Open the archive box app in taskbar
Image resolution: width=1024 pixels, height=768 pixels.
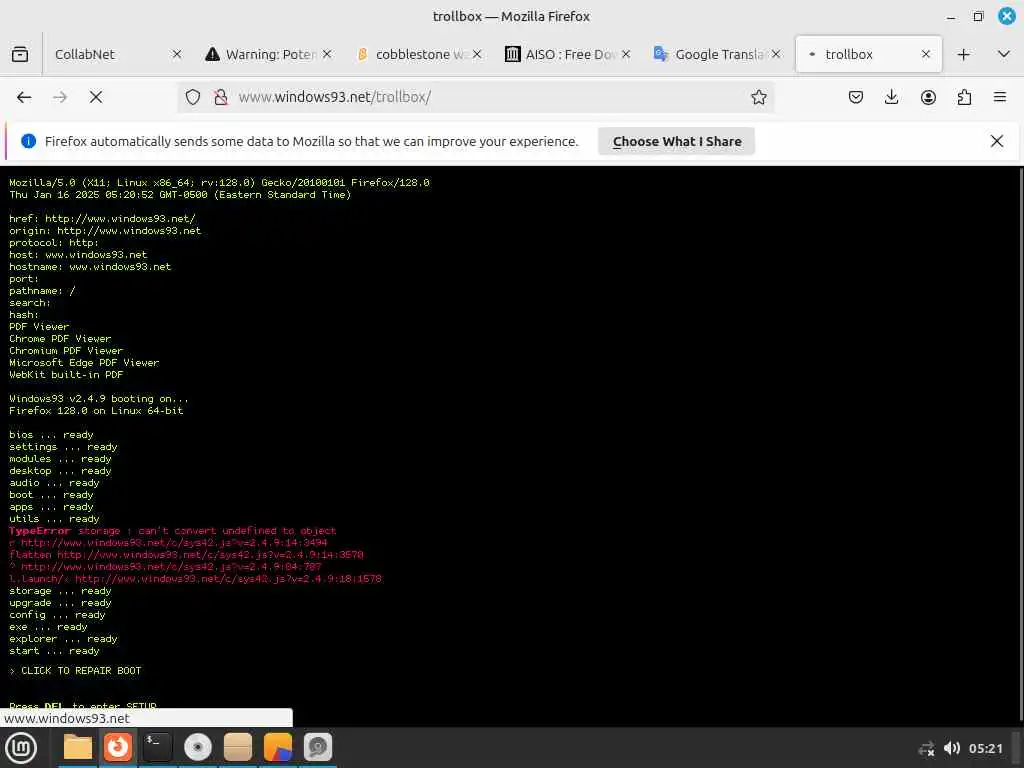238,747
